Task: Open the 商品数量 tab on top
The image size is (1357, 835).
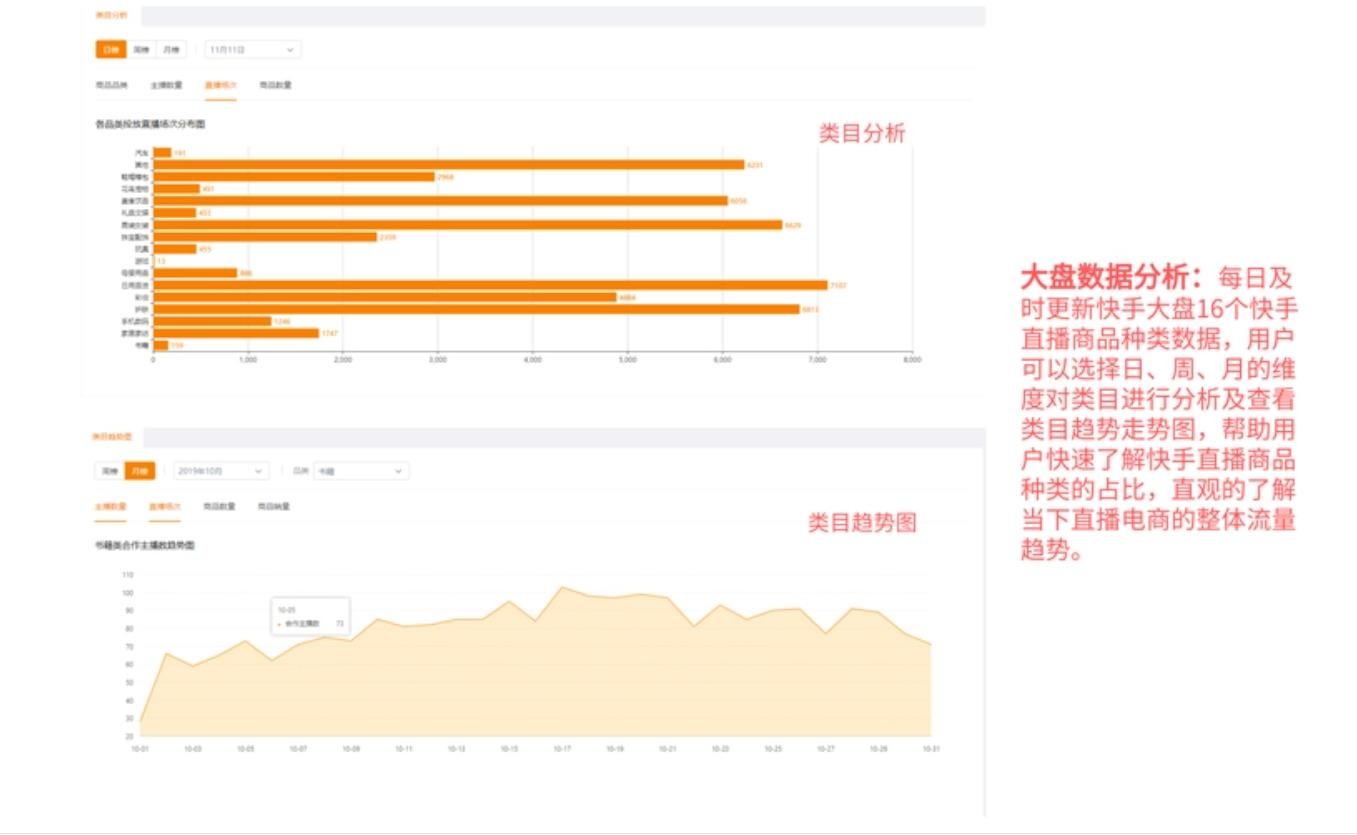Action: click(275, 86)
